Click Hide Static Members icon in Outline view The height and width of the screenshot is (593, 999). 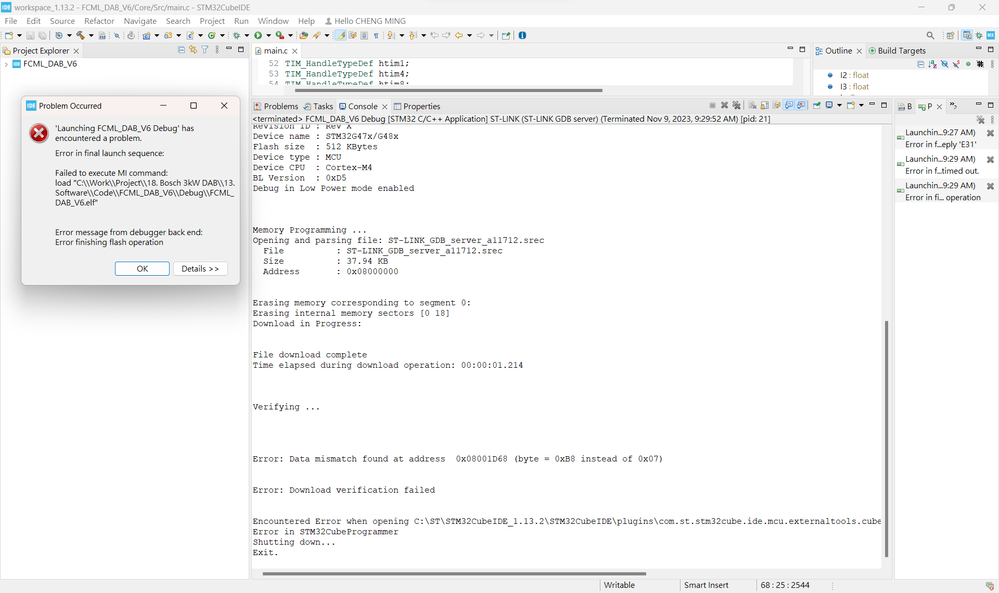(956, 64)
